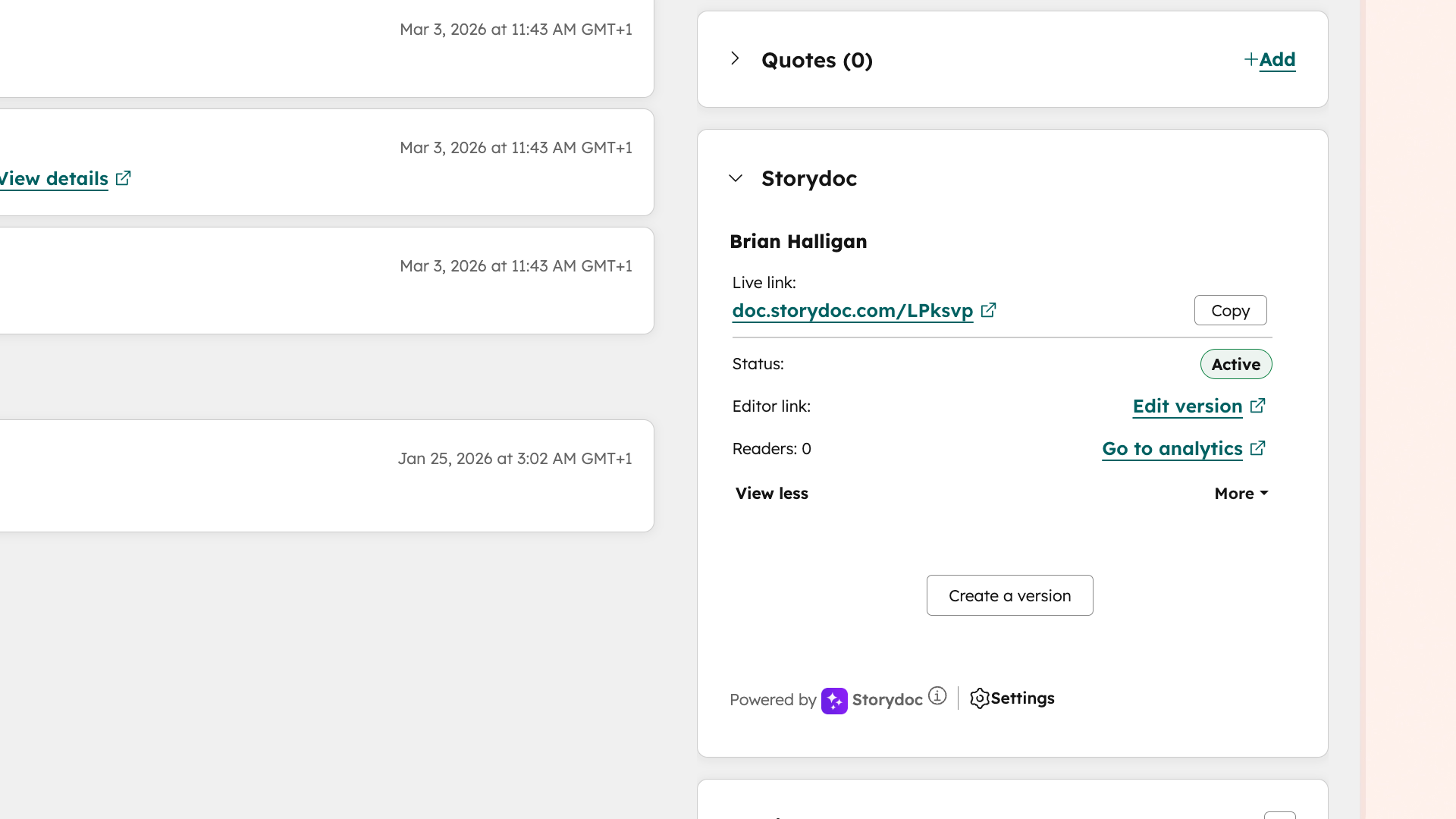Add a new quote
Image resolution: width=1456 pixels, height=819 pixels.
coord(1277,60)
